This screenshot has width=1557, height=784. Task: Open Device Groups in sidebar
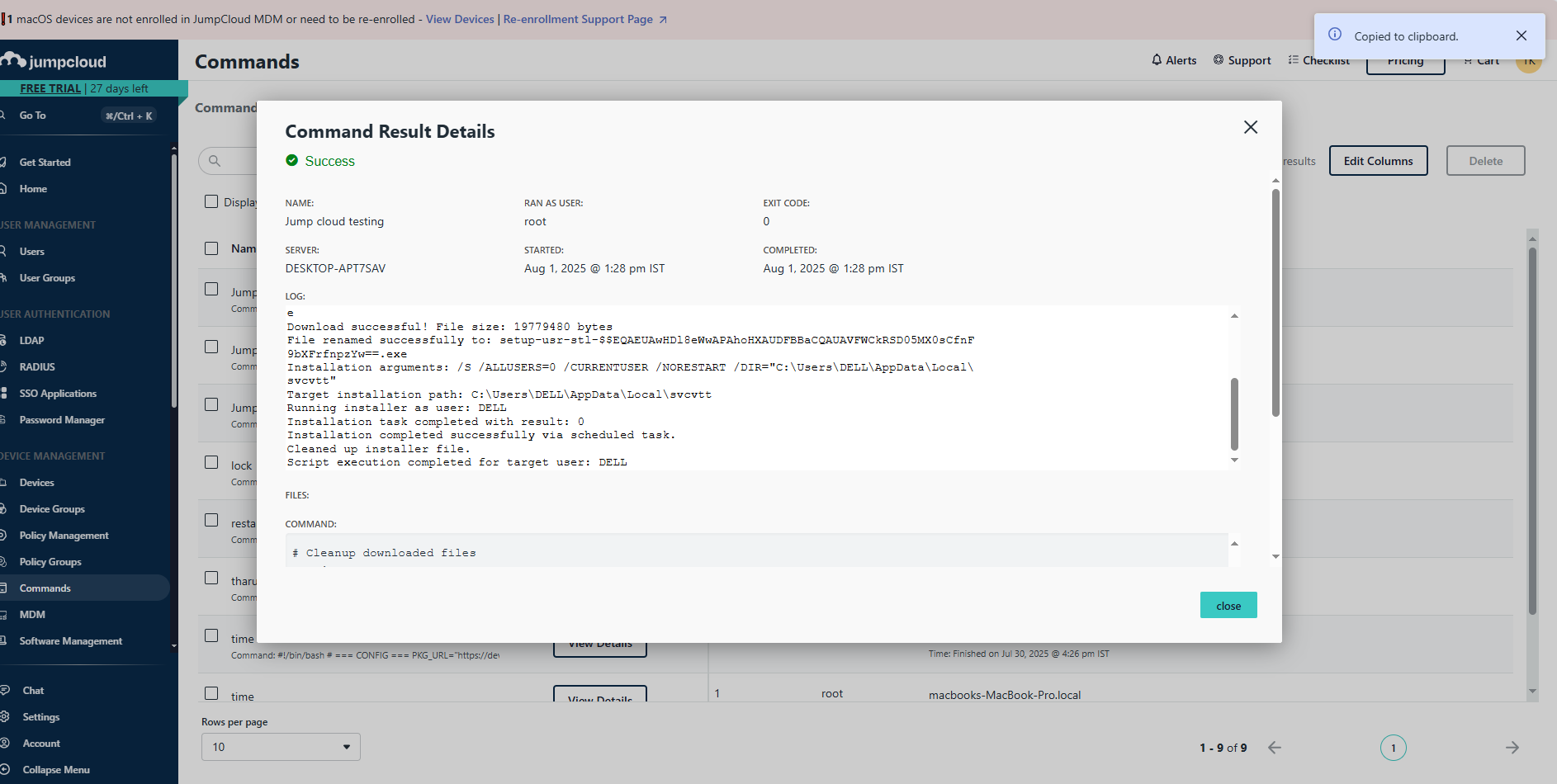coord(52,509)
